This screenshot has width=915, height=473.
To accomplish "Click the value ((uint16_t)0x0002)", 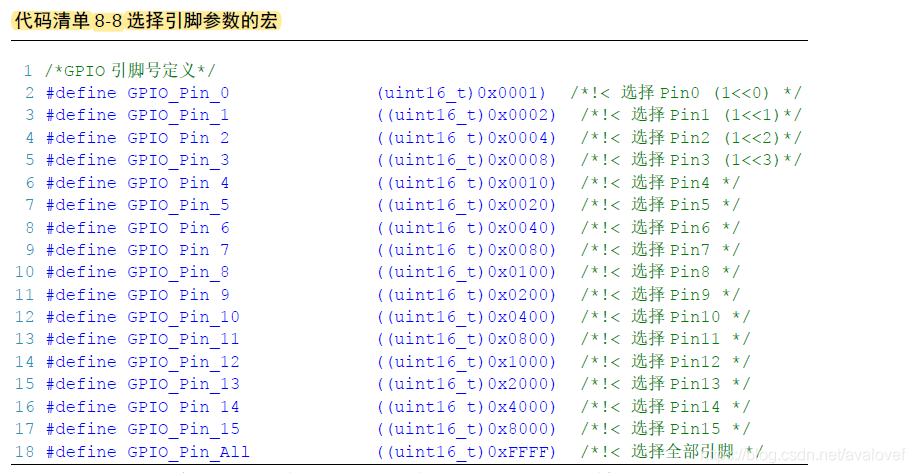I will 467,115.
